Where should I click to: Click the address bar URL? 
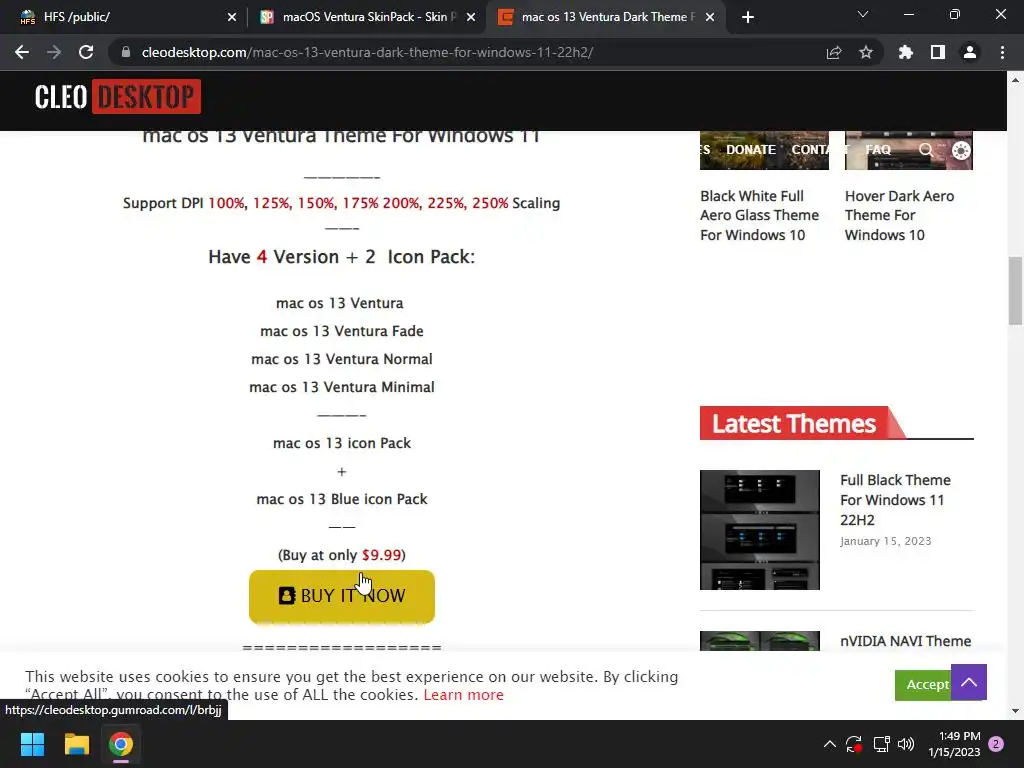(x=367, y=52)
